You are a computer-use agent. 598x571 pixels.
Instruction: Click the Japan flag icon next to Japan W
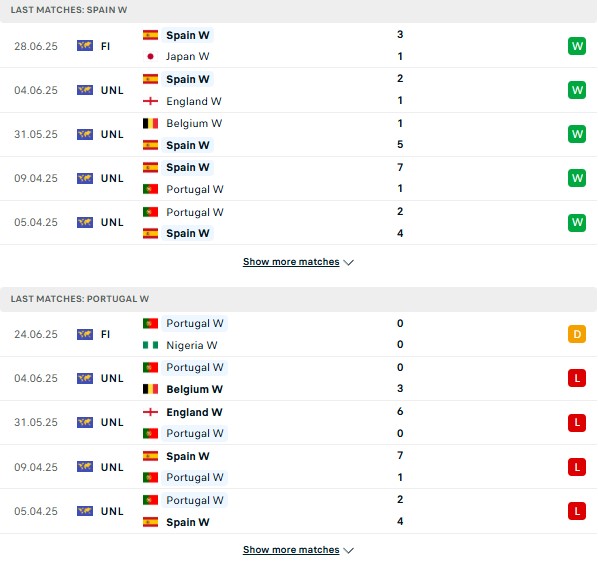click(150, 56)
